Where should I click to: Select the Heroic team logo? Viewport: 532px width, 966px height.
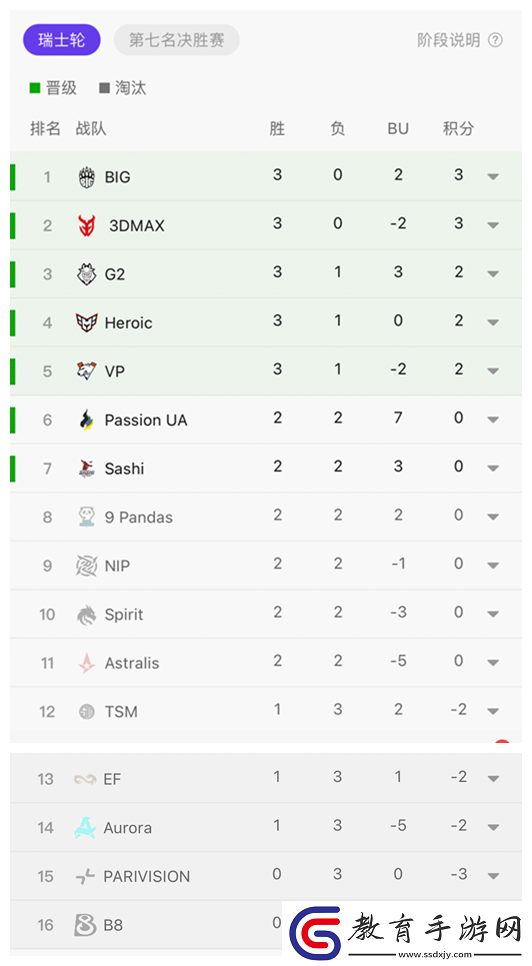[x=87, y=322]
